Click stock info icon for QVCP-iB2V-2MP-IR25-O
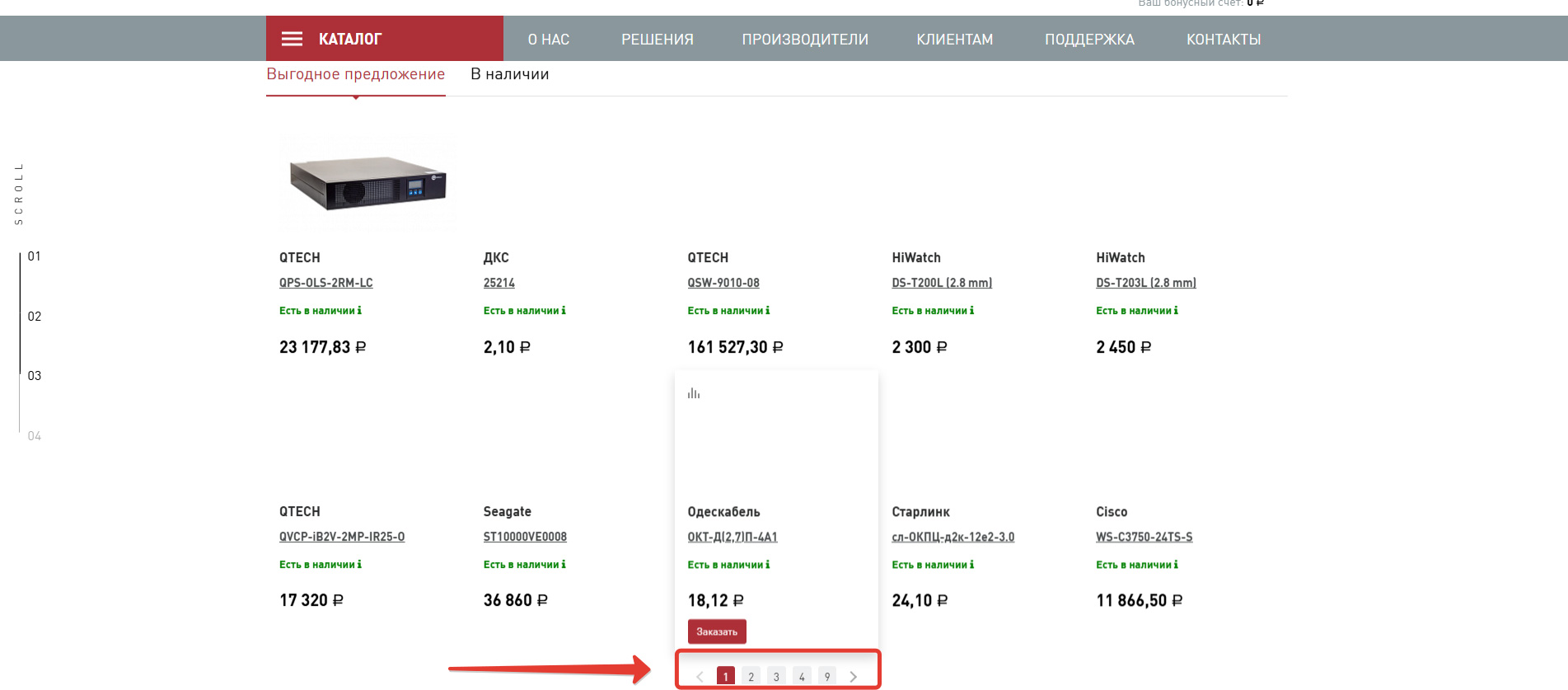The image size is (1568, 690). [x=359, y=565]
